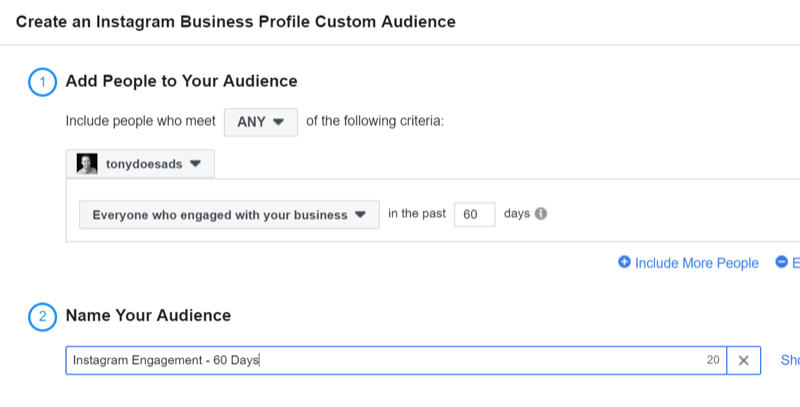
Task: Click the 'Add People to Your Audience' heading
Action: tap(181, 82)
